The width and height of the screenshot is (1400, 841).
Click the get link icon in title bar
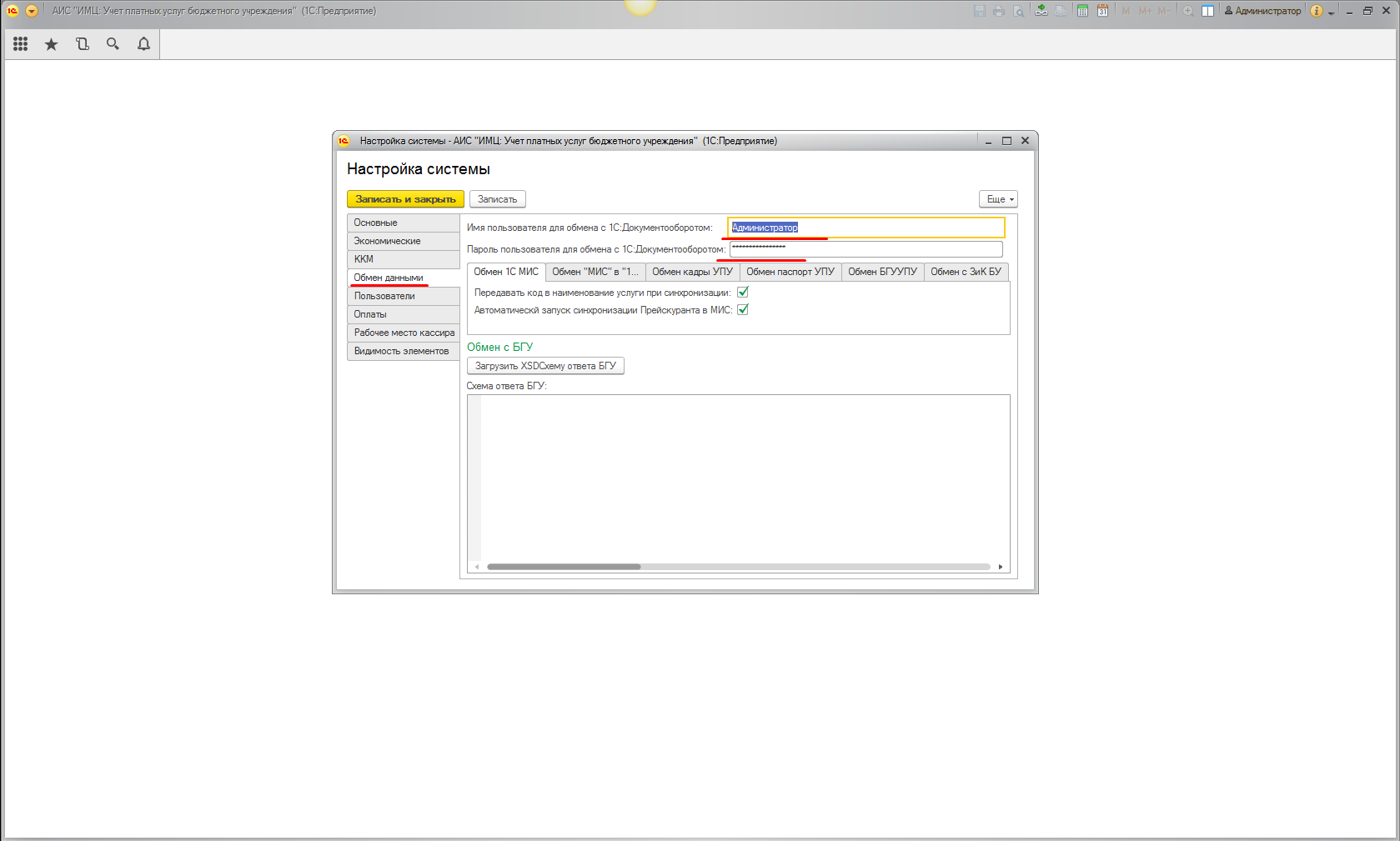[1041, 11]
